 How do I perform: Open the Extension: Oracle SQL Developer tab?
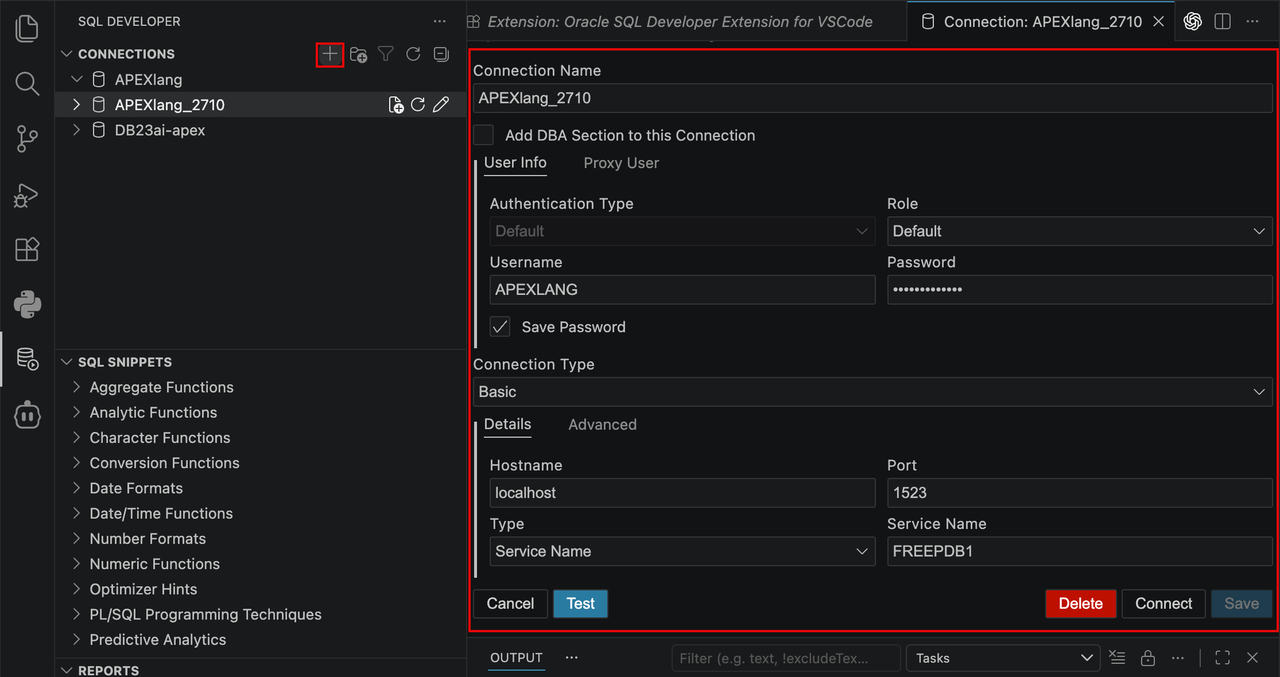[x=680, y=21]
